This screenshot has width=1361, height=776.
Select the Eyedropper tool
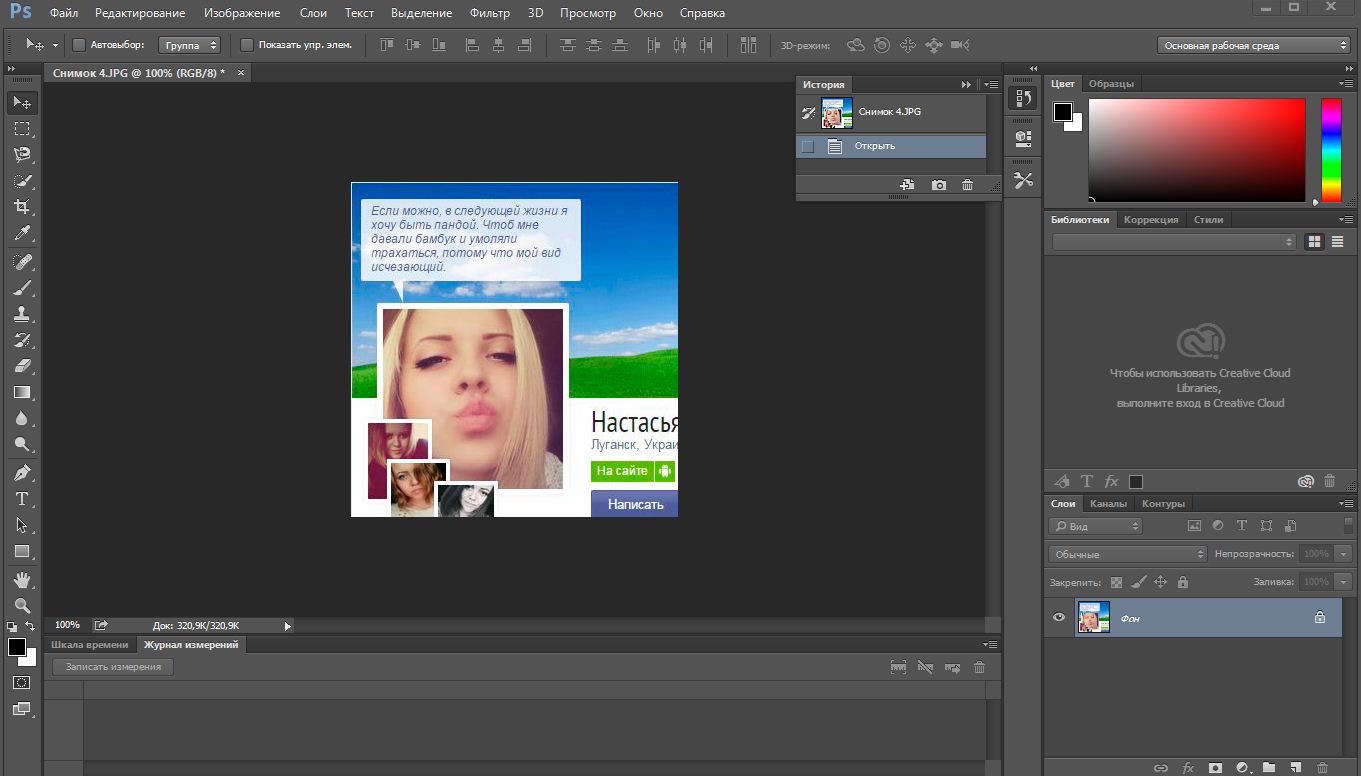coord(22,233)
